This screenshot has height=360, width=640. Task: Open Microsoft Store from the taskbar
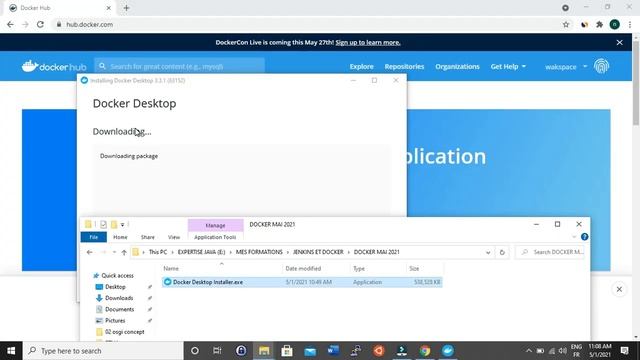point(287,351)
